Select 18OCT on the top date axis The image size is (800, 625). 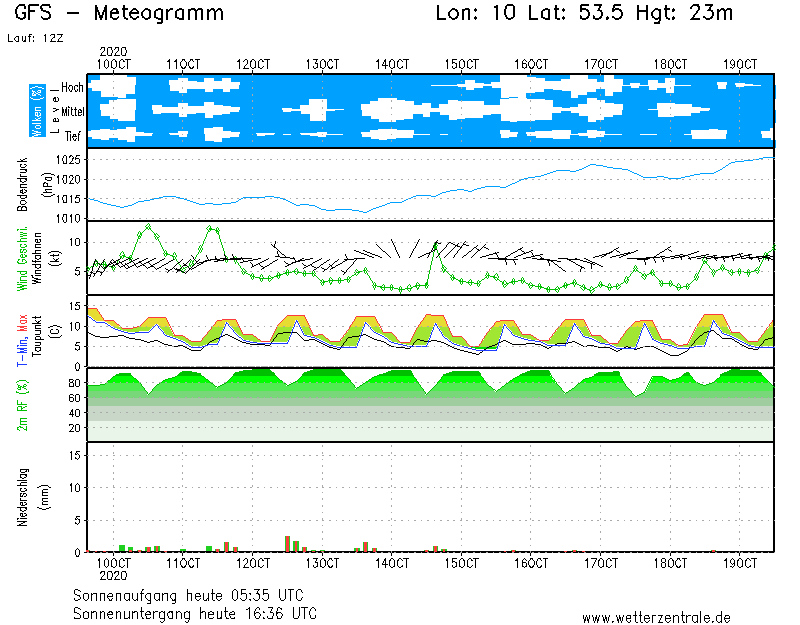click(x=670, y=65)
